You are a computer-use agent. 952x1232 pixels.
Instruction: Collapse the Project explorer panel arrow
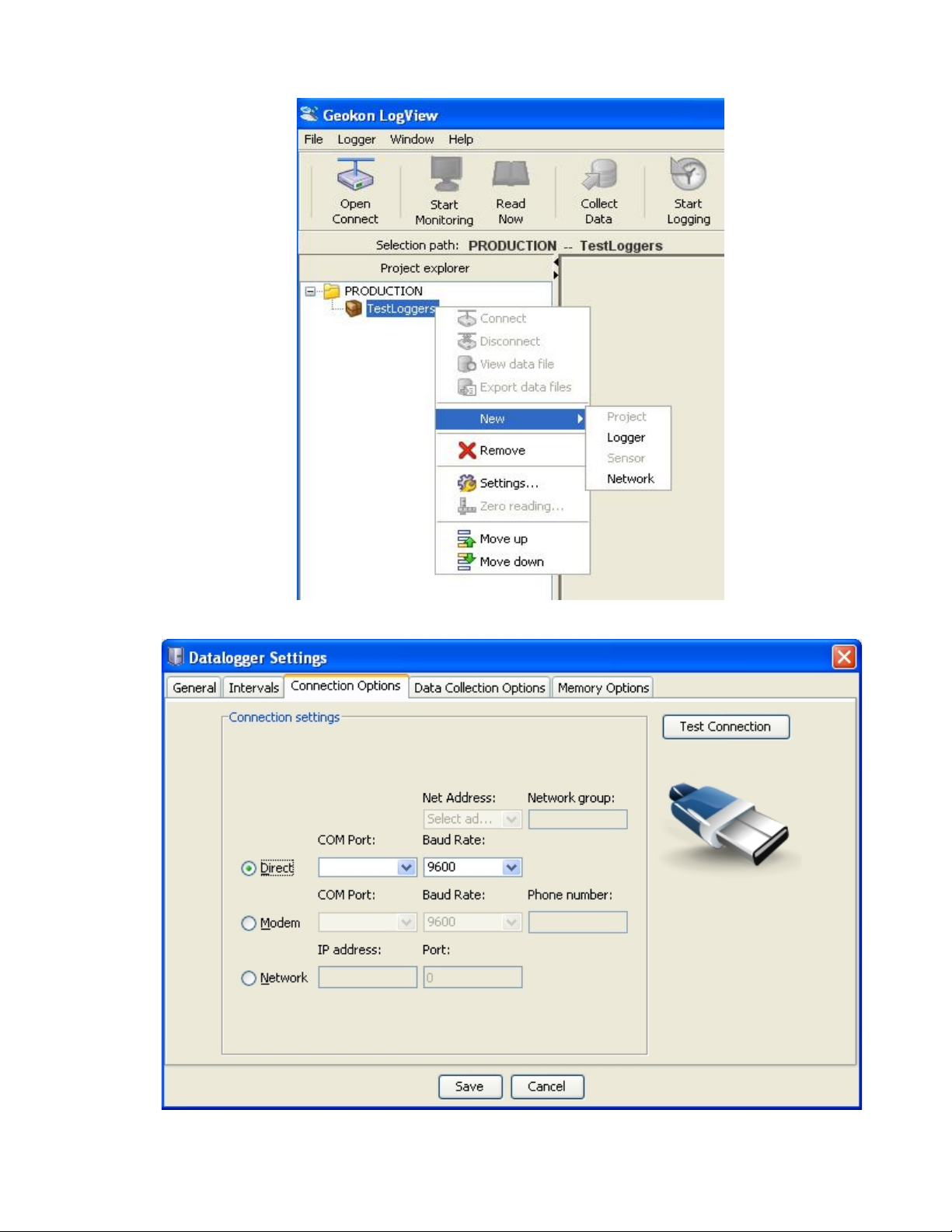point(556,263)
